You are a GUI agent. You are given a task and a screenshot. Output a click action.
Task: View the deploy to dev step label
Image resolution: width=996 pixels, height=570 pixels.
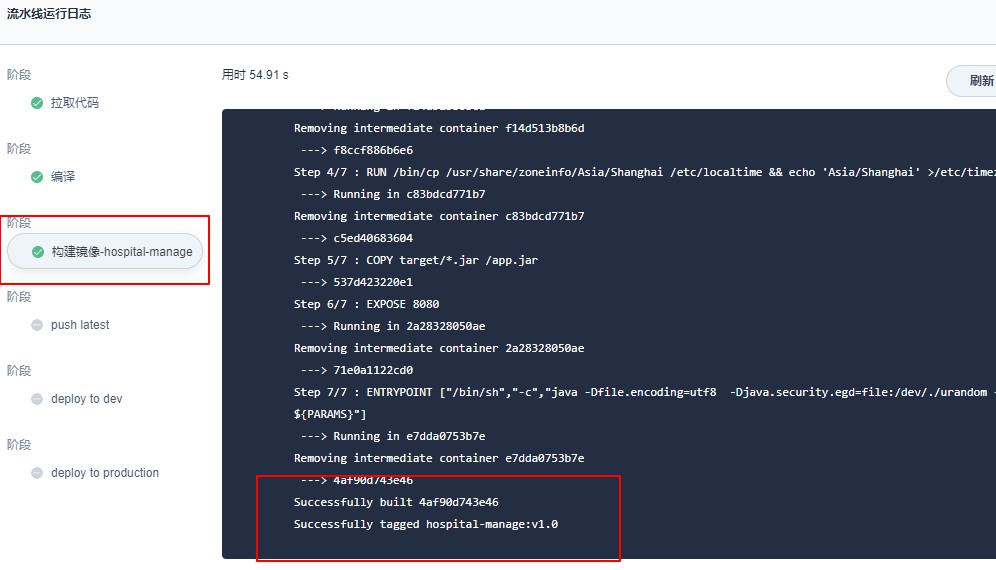(87, 399)
